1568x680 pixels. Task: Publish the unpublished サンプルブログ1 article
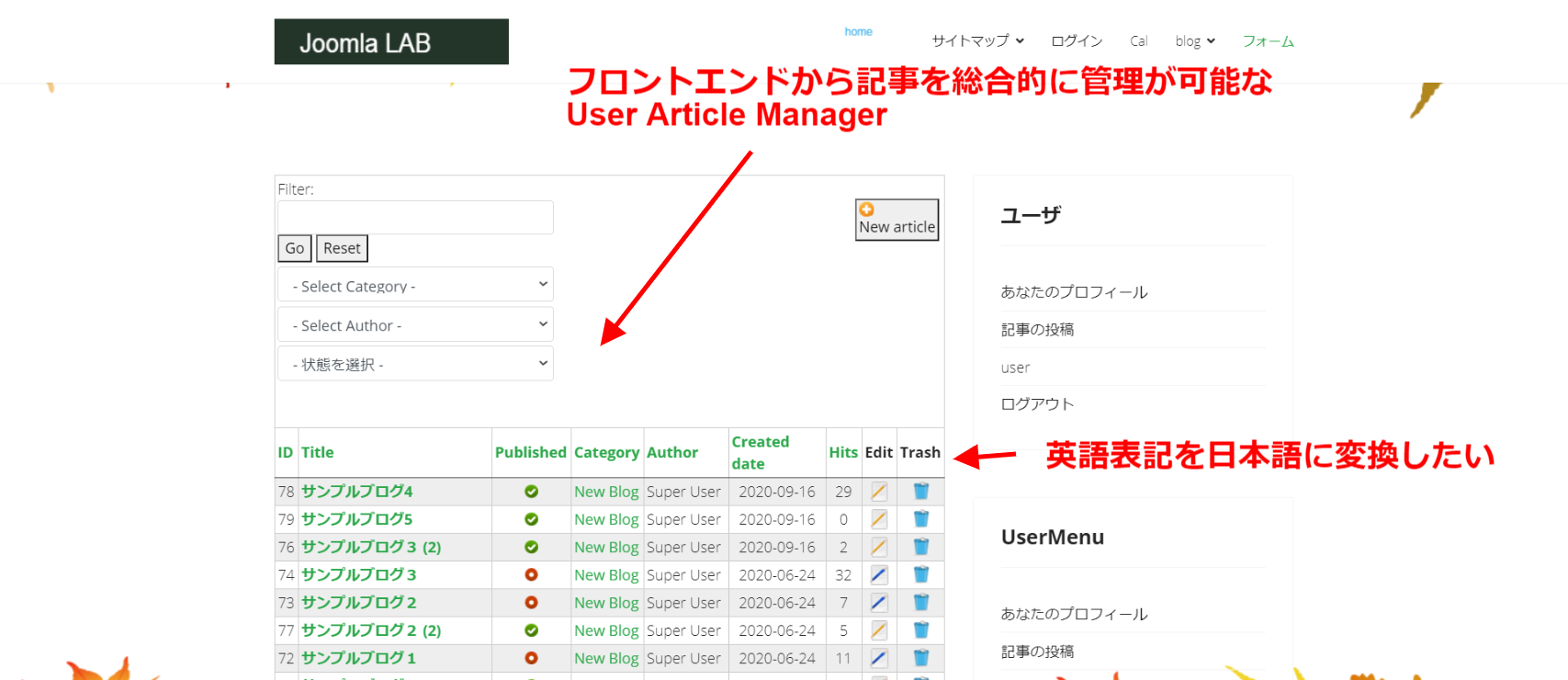[x=531, y=658]
